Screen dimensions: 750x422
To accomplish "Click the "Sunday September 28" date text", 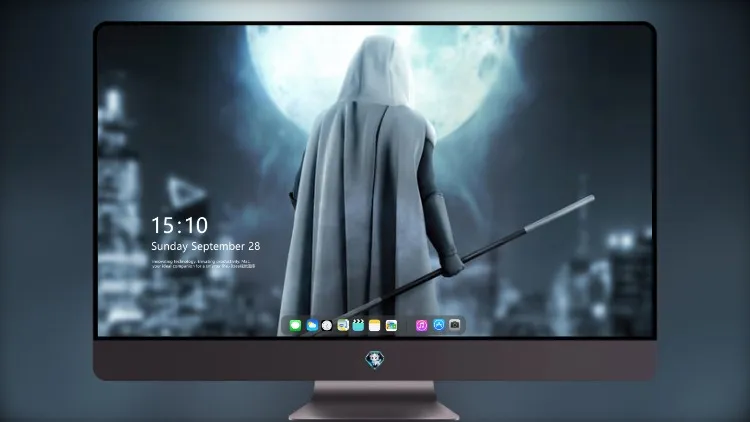I will tap(206, 246).
